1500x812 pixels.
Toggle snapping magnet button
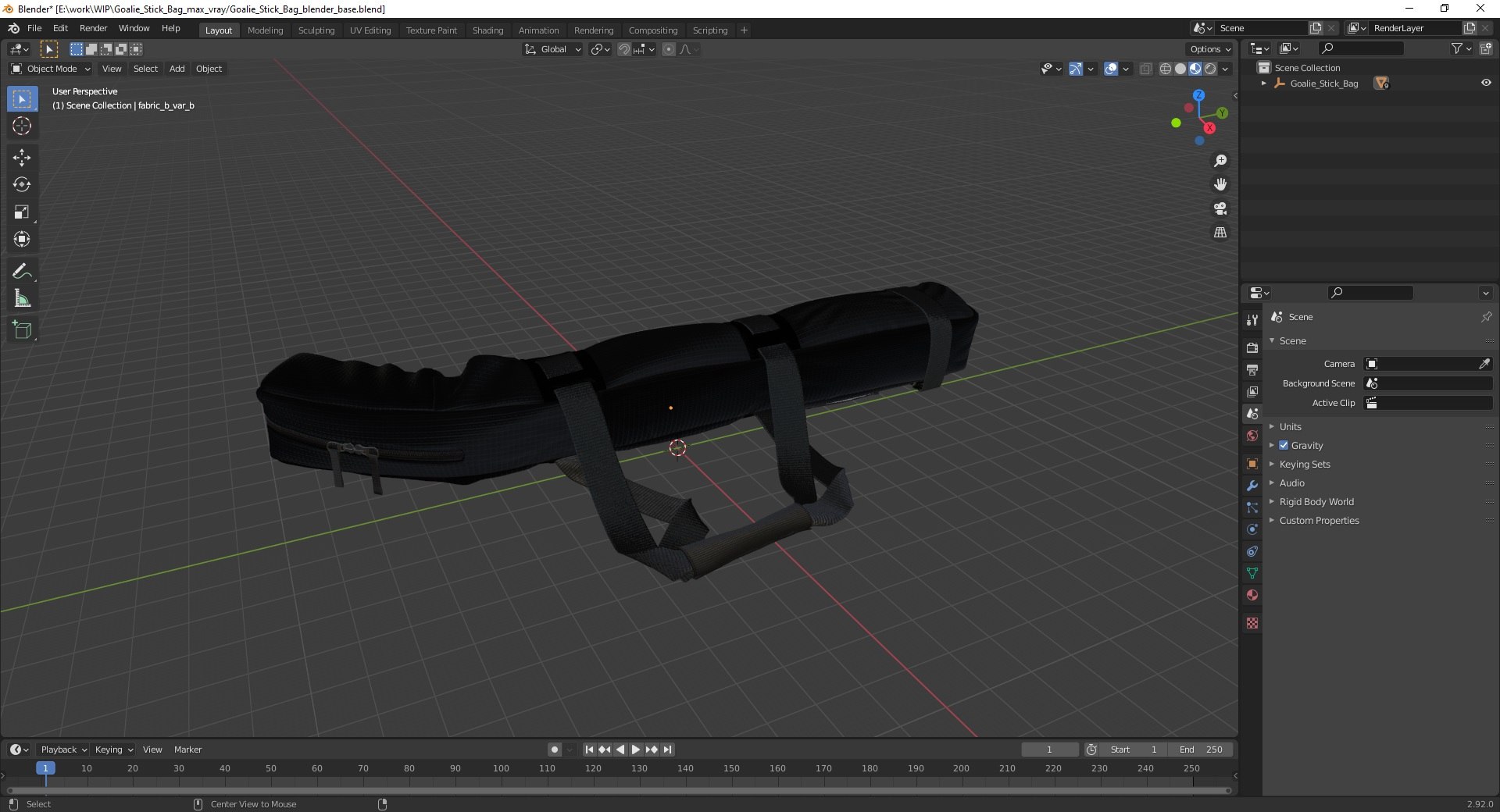point(624,49)
